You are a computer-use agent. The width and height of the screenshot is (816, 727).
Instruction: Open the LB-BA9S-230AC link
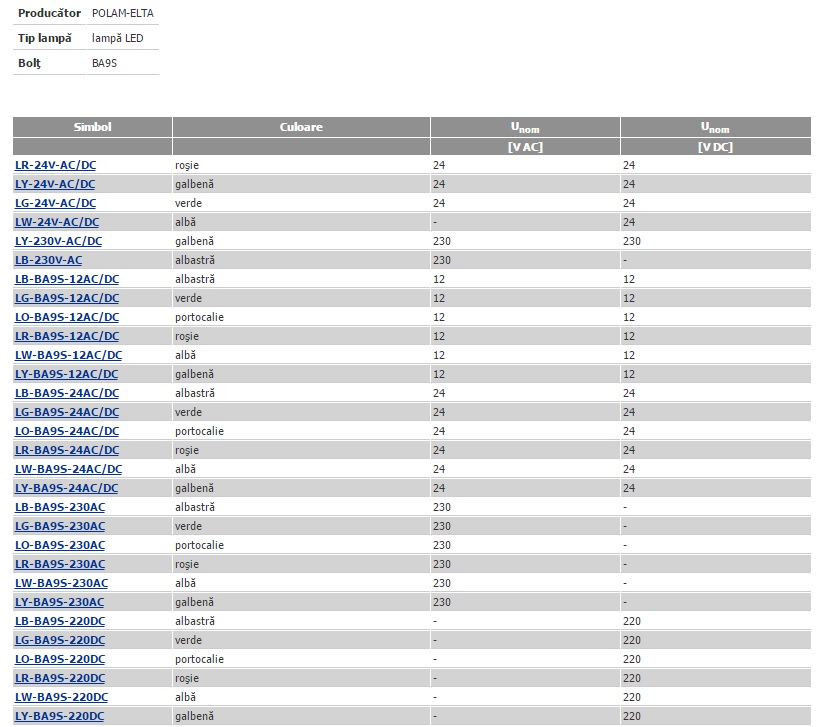point(60,507)
